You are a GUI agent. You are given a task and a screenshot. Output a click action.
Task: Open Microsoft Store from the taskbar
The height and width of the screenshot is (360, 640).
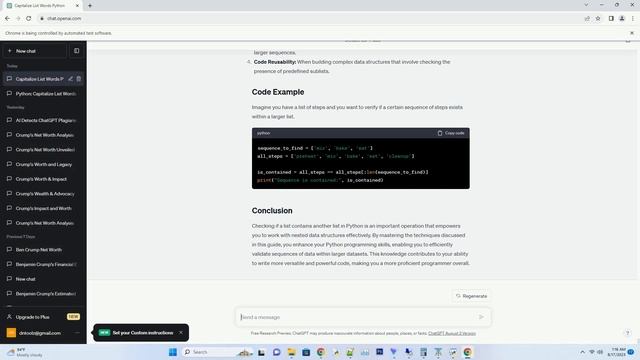click(306, 352)
